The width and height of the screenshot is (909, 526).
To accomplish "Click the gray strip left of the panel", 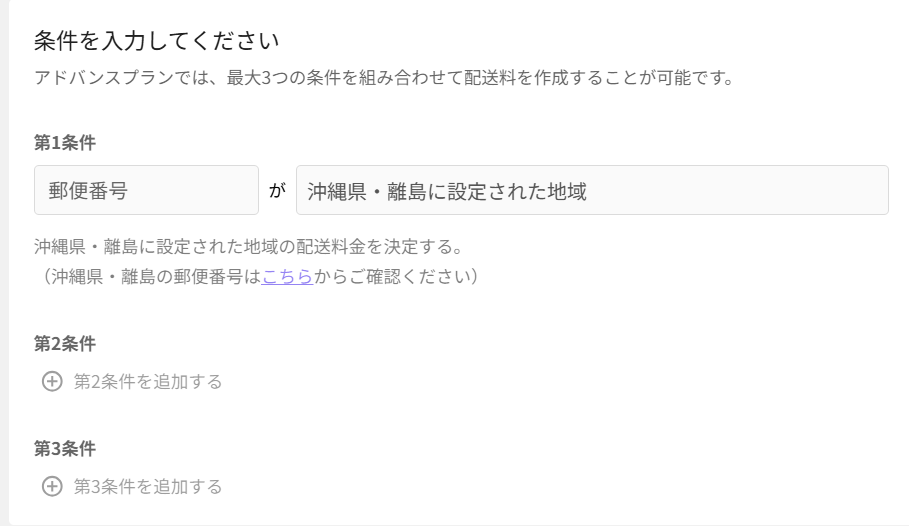I will coord(4,260).
